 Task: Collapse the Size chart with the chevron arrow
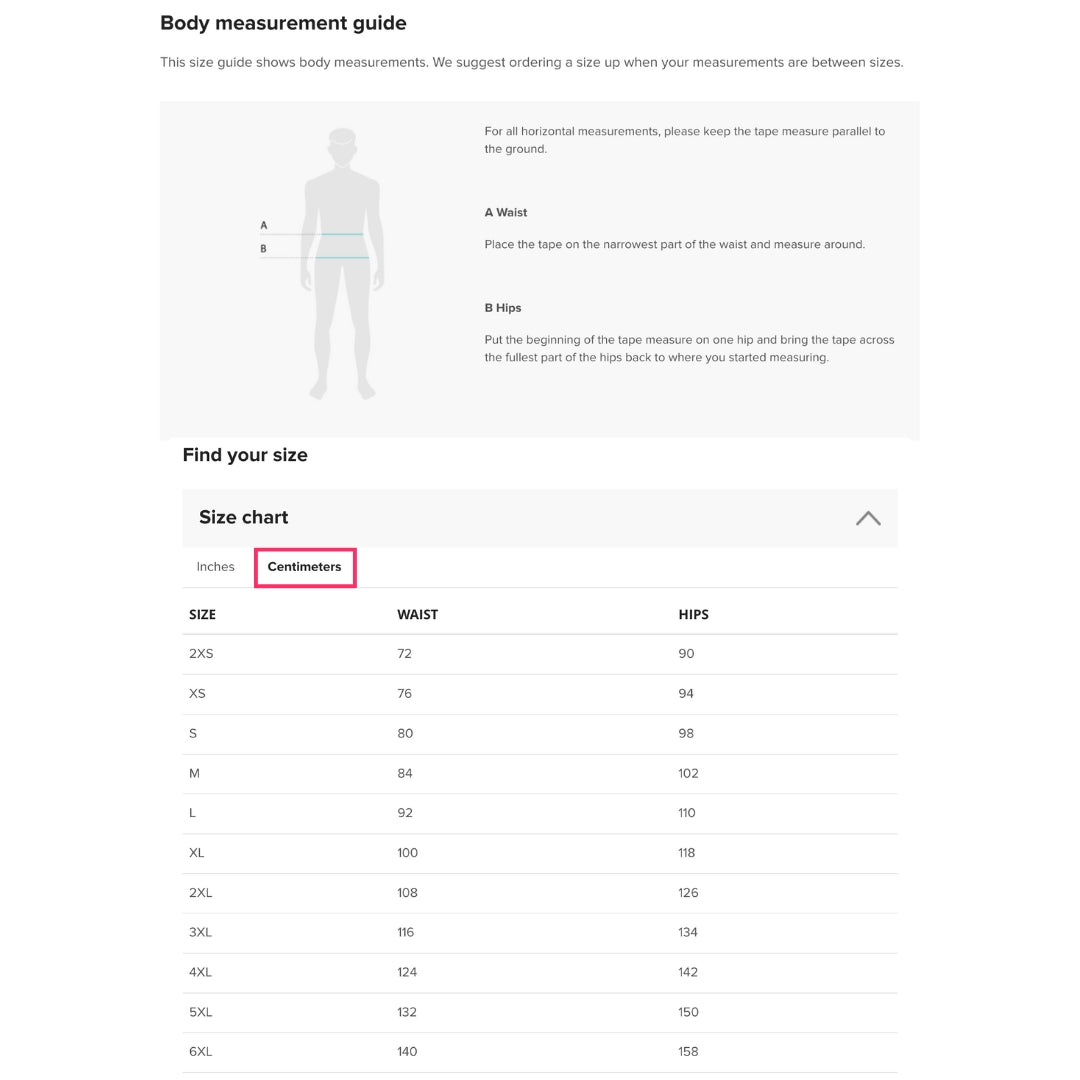(867, 518)
